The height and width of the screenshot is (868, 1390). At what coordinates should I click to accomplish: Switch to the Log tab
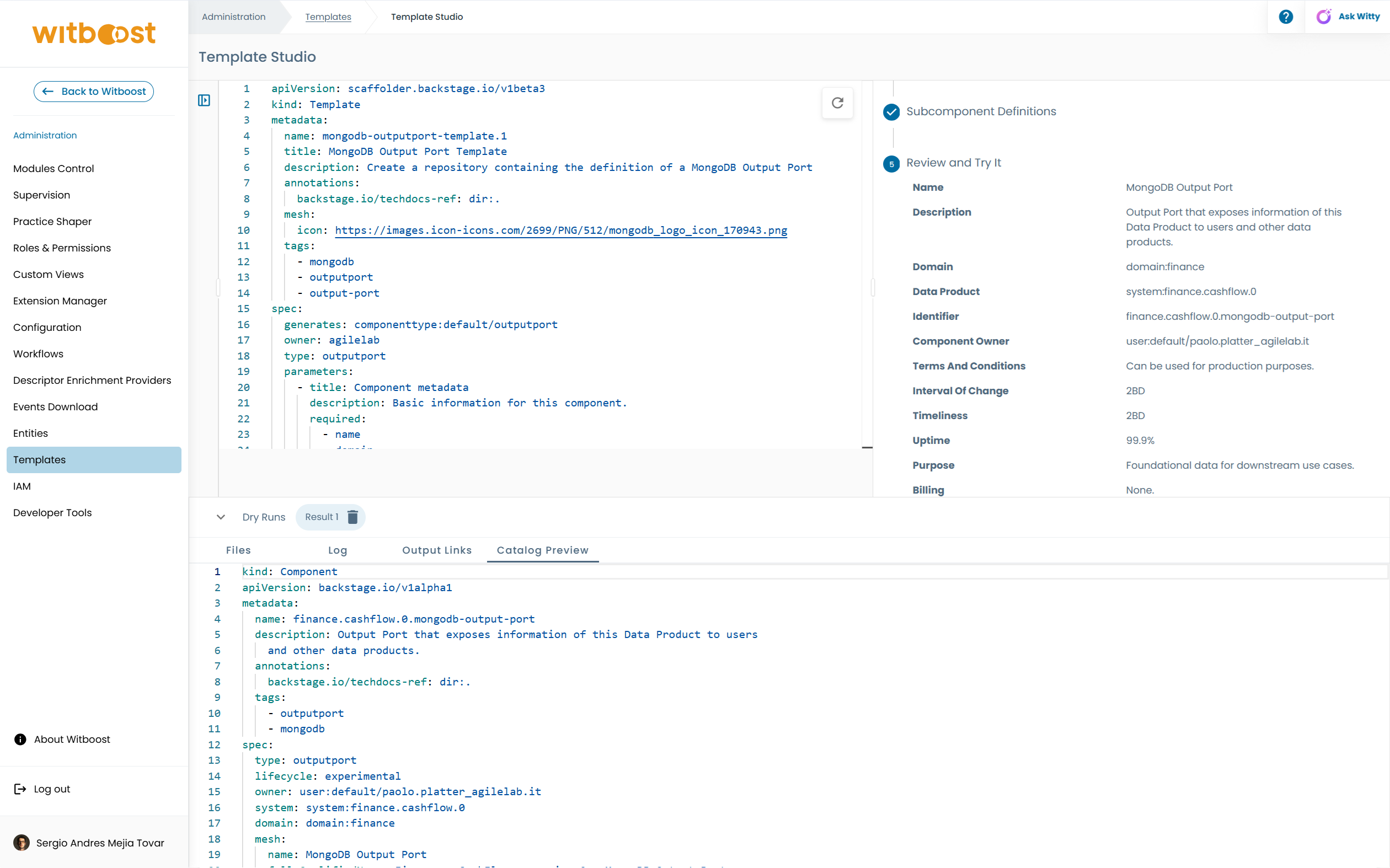point(338,550)
